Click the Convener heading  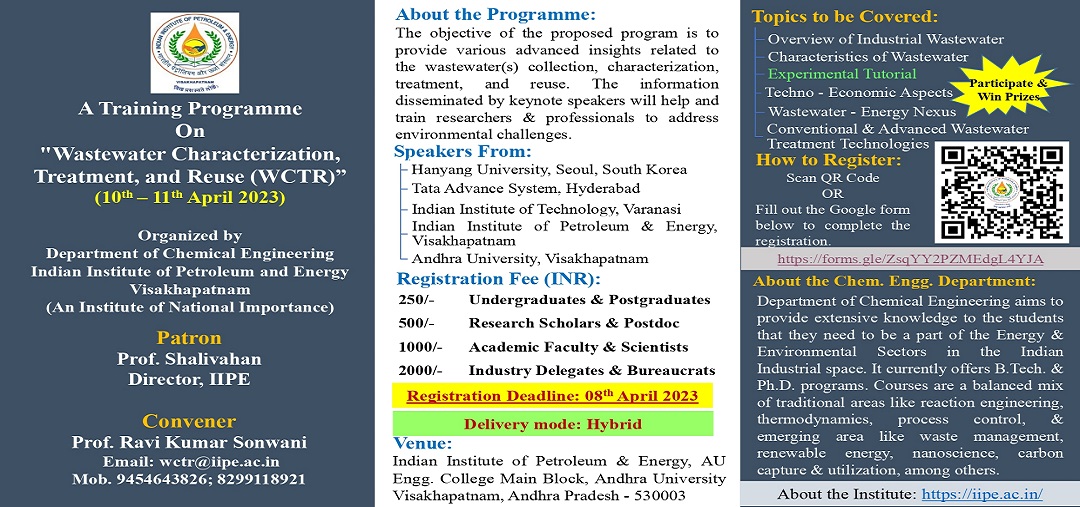click(x=189, y=421)
